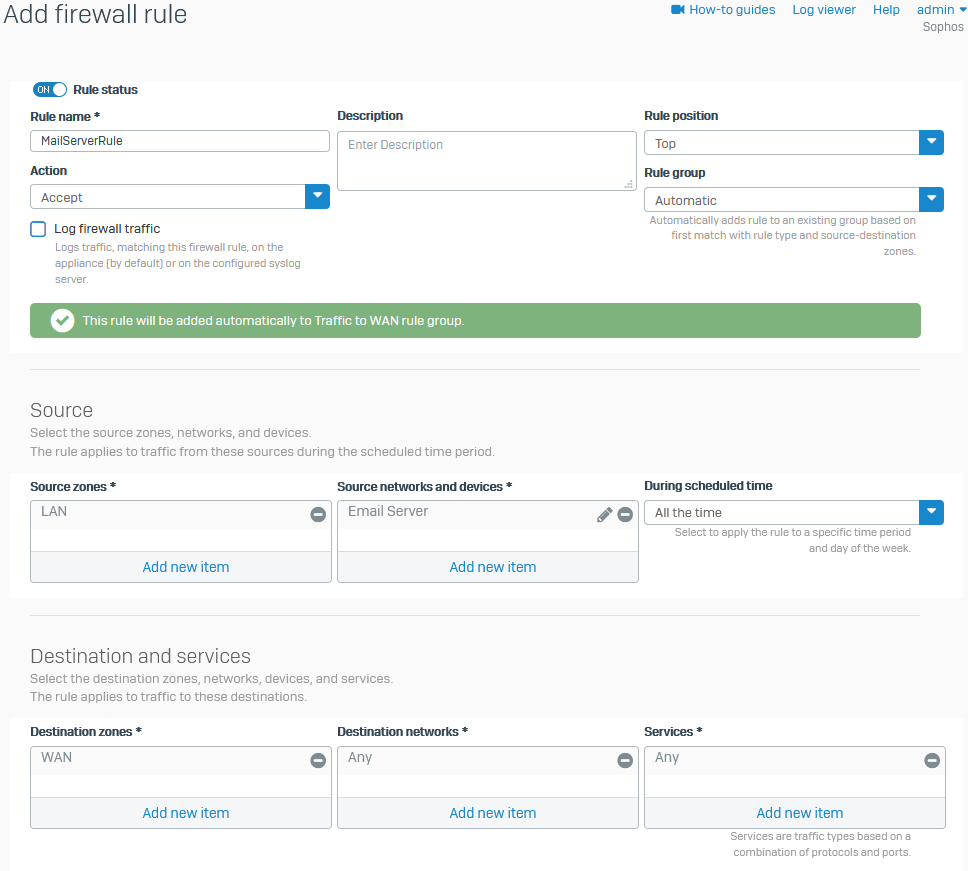This screenshot has height=871, width=968.
Task: Remove LAN from Source zones
Action: tap(318, 513)
